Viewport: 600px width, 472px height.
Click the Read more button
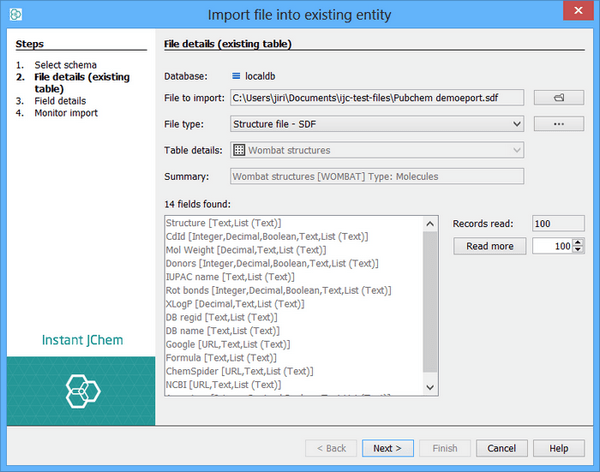[489, 246]
